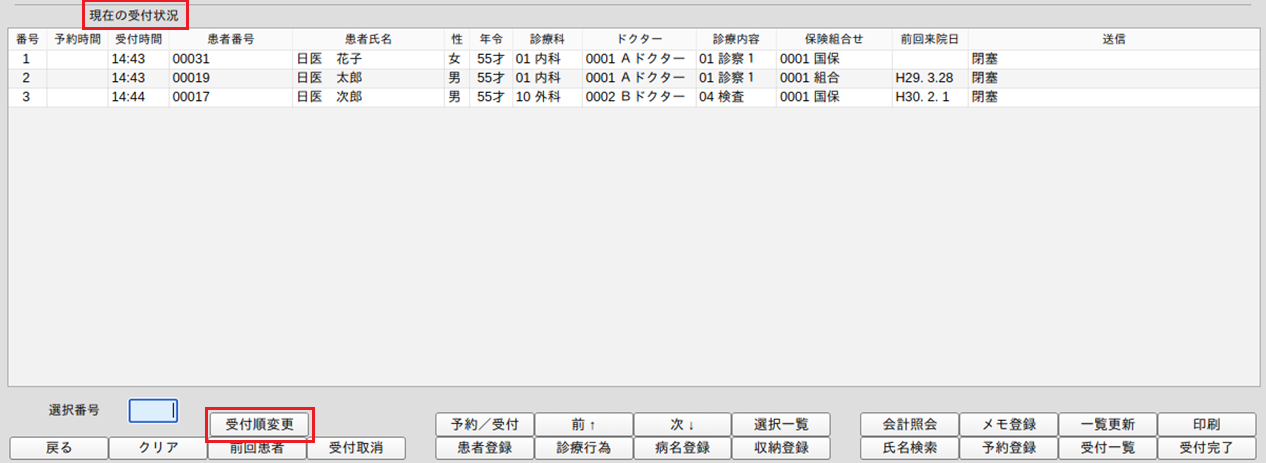Click patient number 00031
This screenshot has height=463, width=1266.
pos(190,59)
